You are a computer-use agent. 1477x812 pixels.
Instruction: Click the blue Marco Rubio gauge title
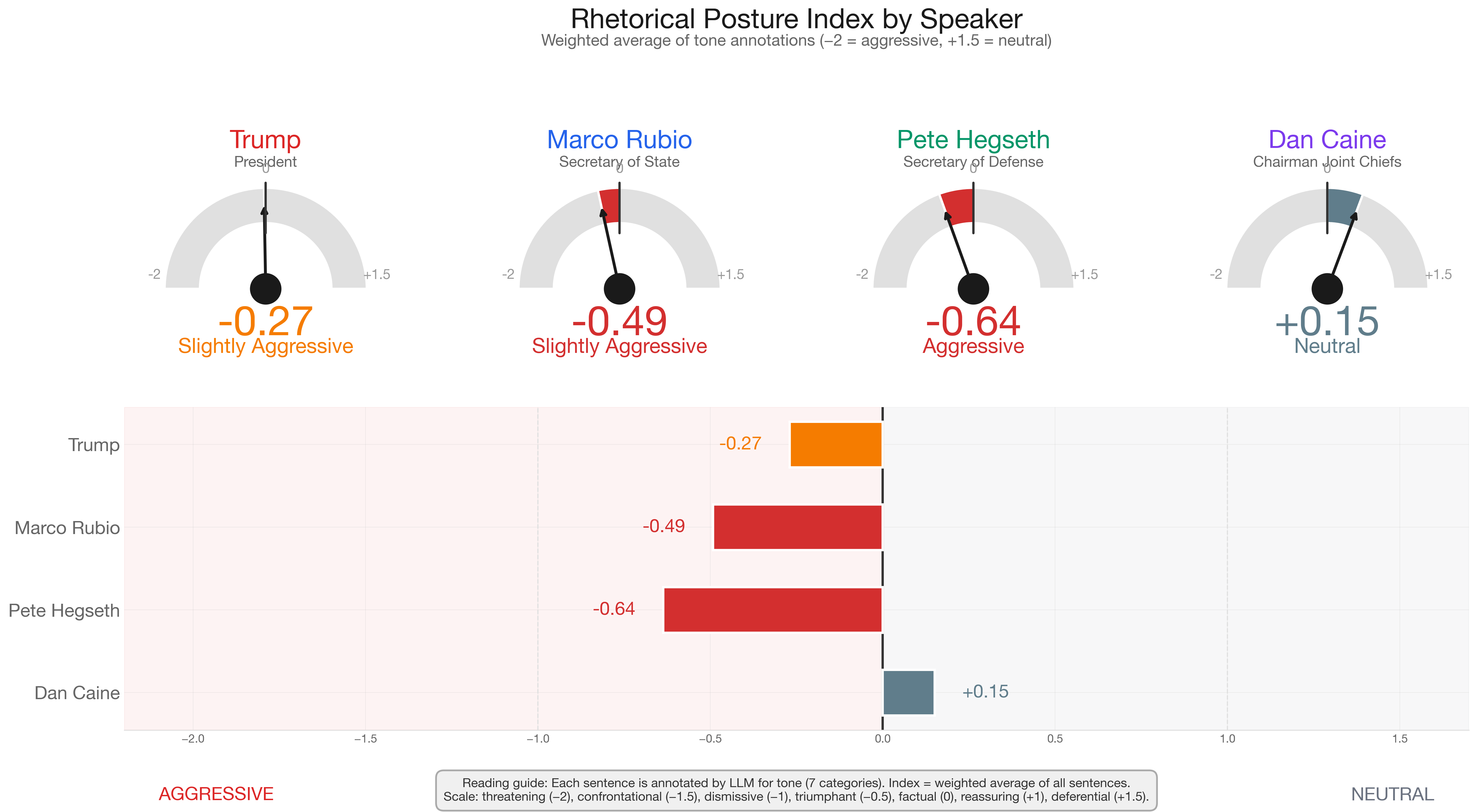coord(619,140)
